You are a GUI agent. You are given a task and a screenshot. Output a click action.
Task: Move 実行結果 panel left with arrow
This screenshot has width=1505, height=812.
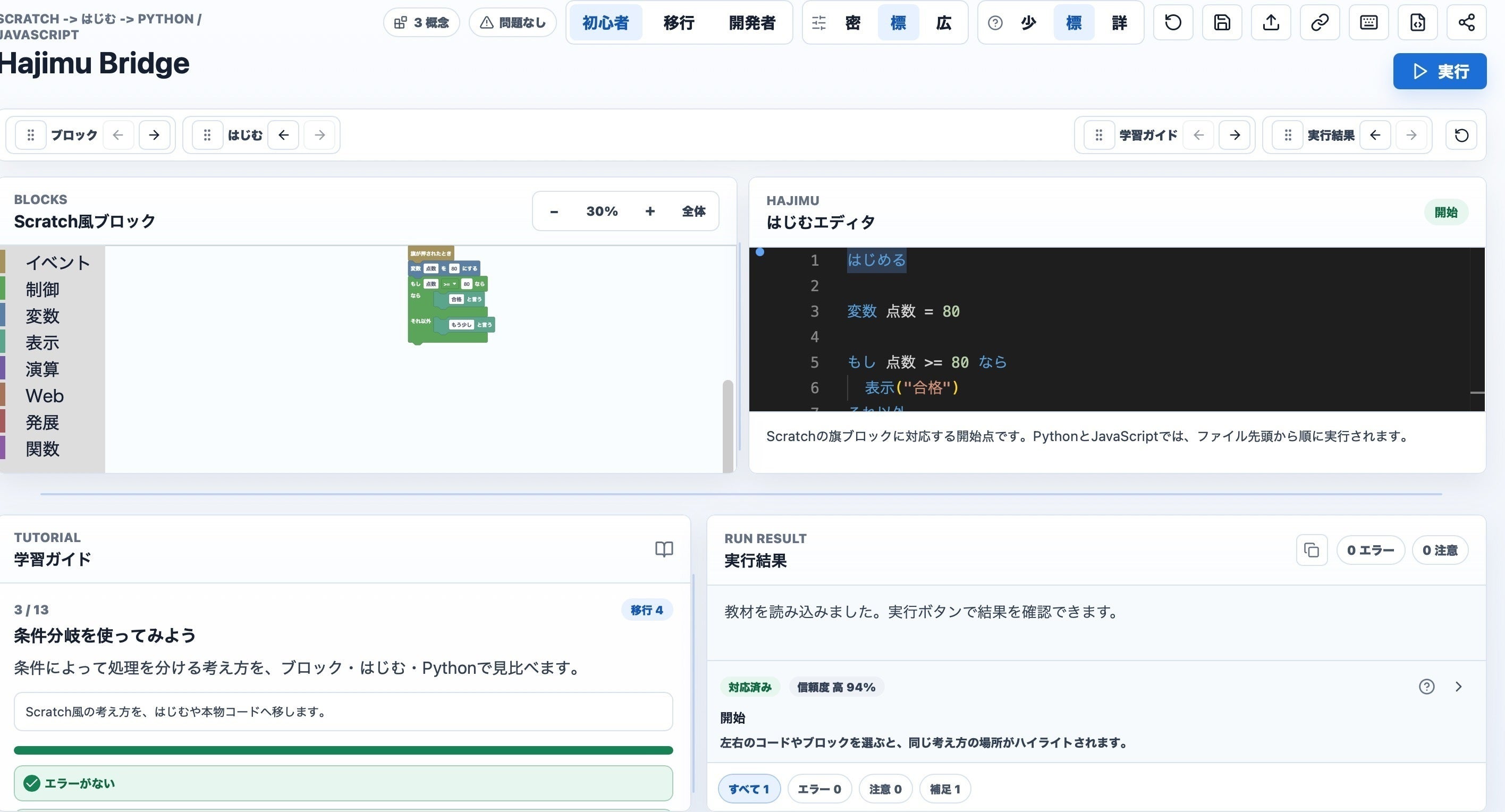pyautogui.click(x=1375, y=135)
